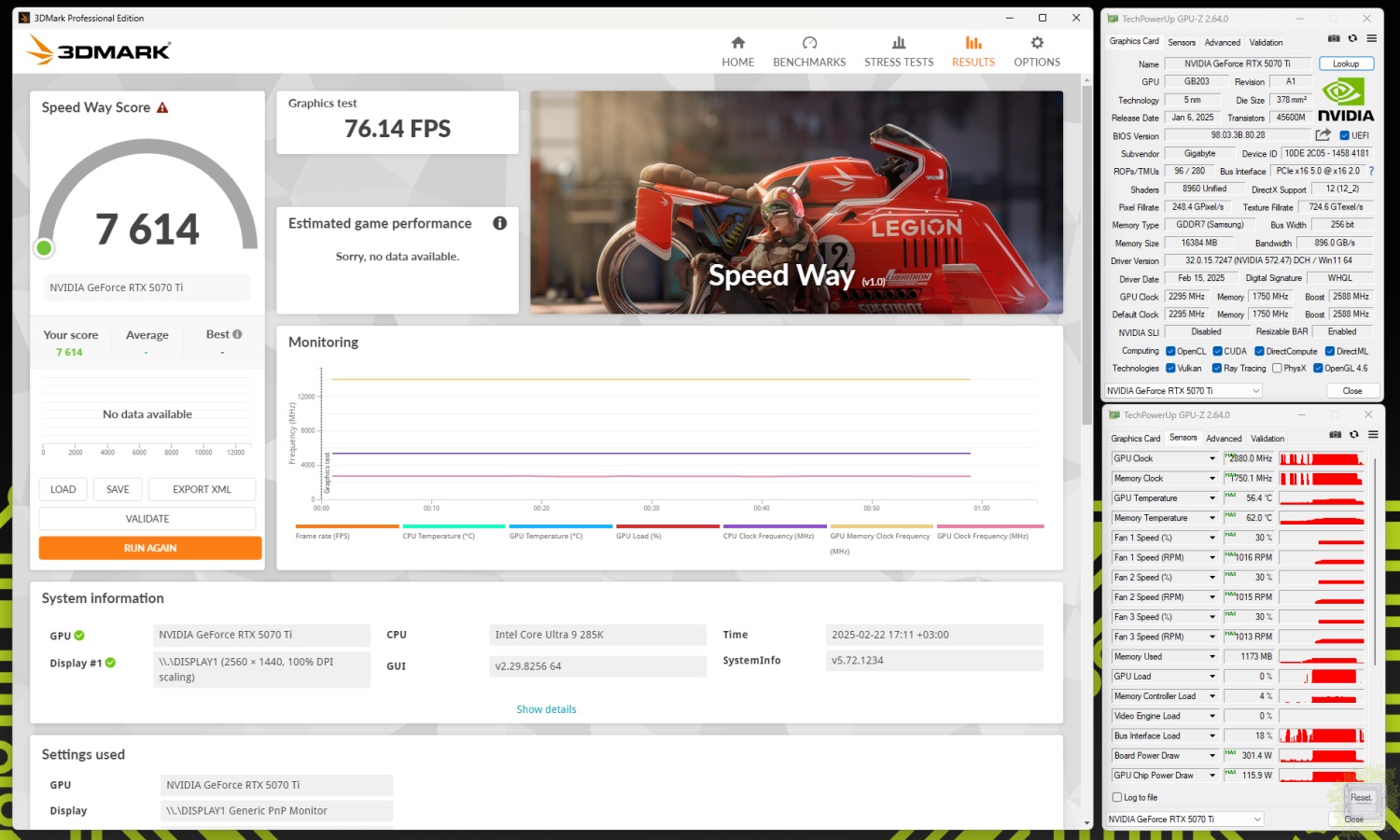Toggle the Vulkan checkbox
1400x840 pixels.
1170,368
